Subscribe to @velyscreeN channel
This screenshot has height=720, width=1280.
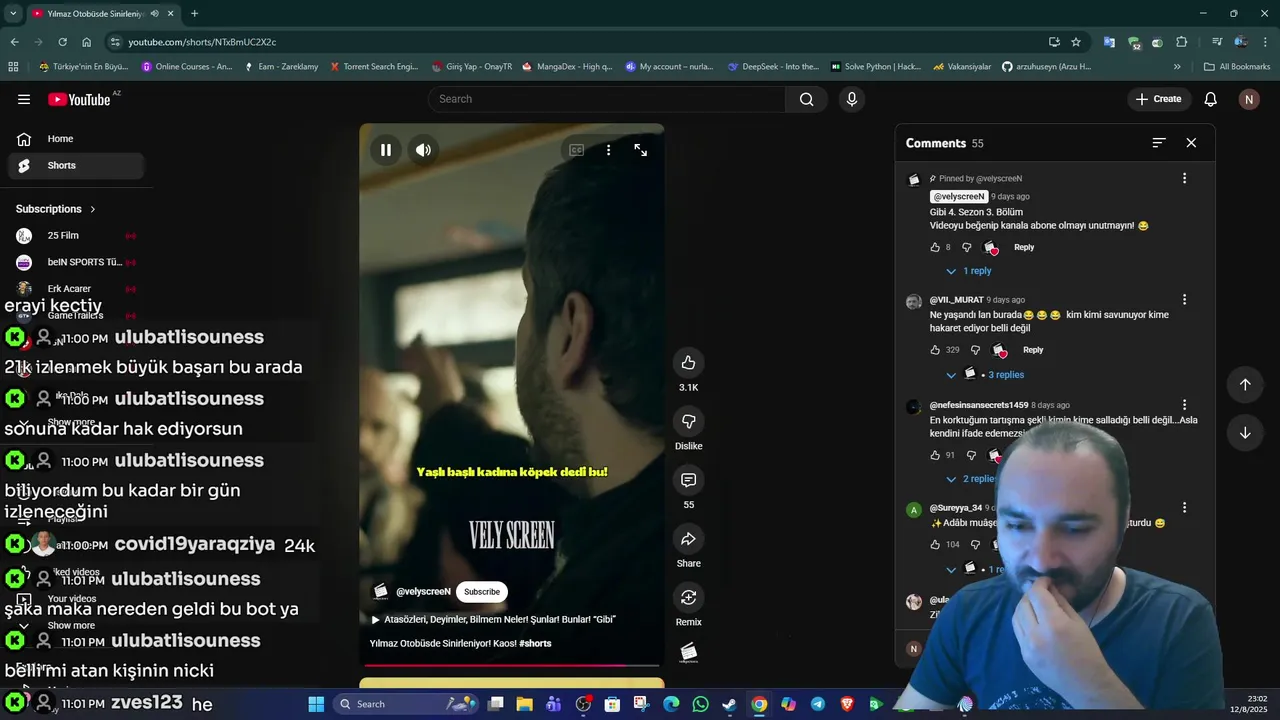click(481, 592)
